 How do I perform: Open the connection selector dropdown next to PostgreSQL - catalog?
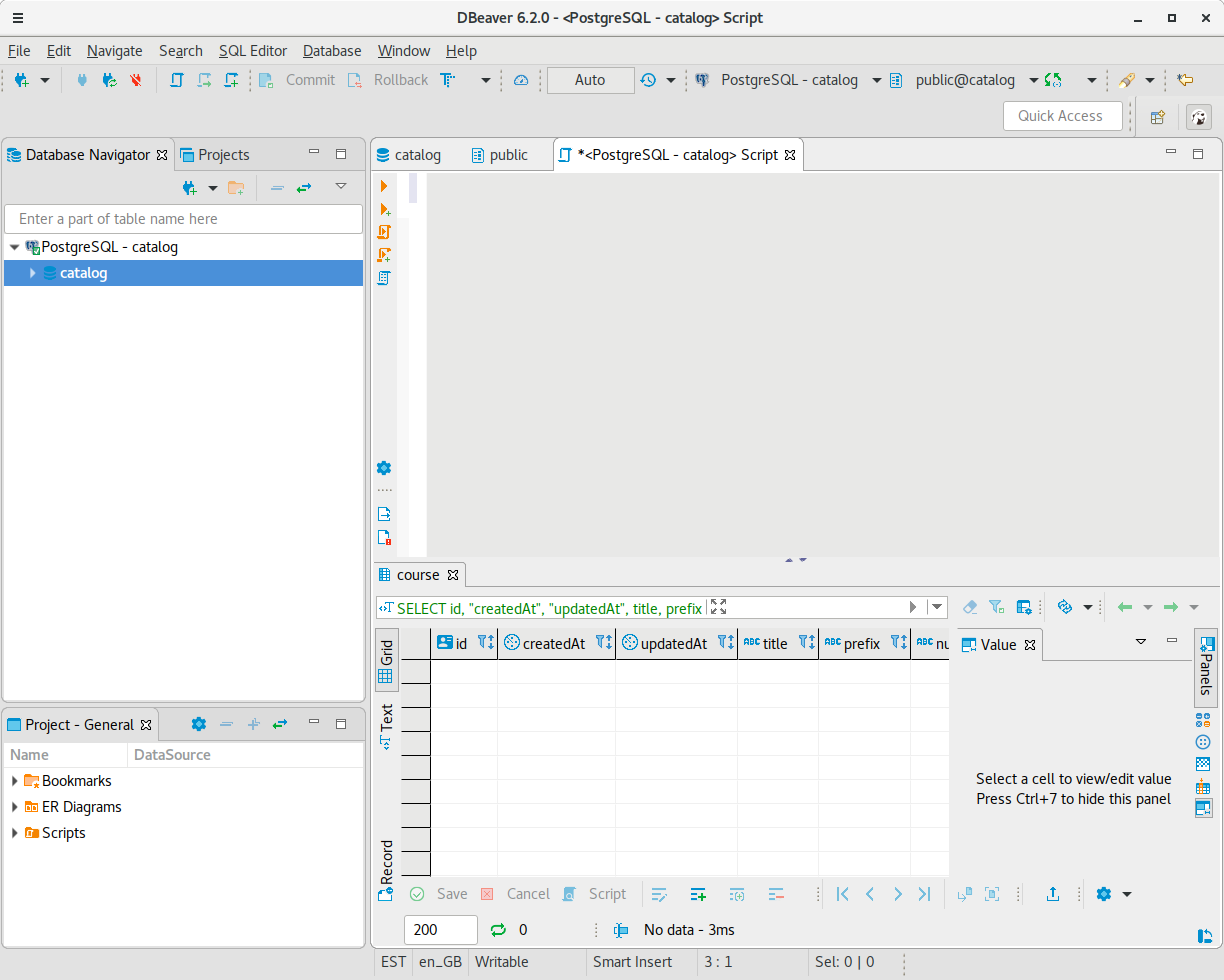877,80
